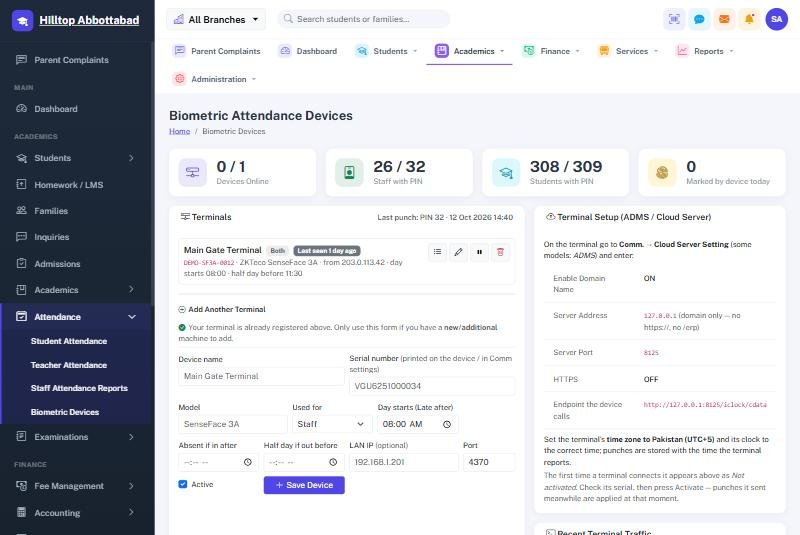Click the endpoint URL text
The image size is (800, 535).
coord(705,404)
